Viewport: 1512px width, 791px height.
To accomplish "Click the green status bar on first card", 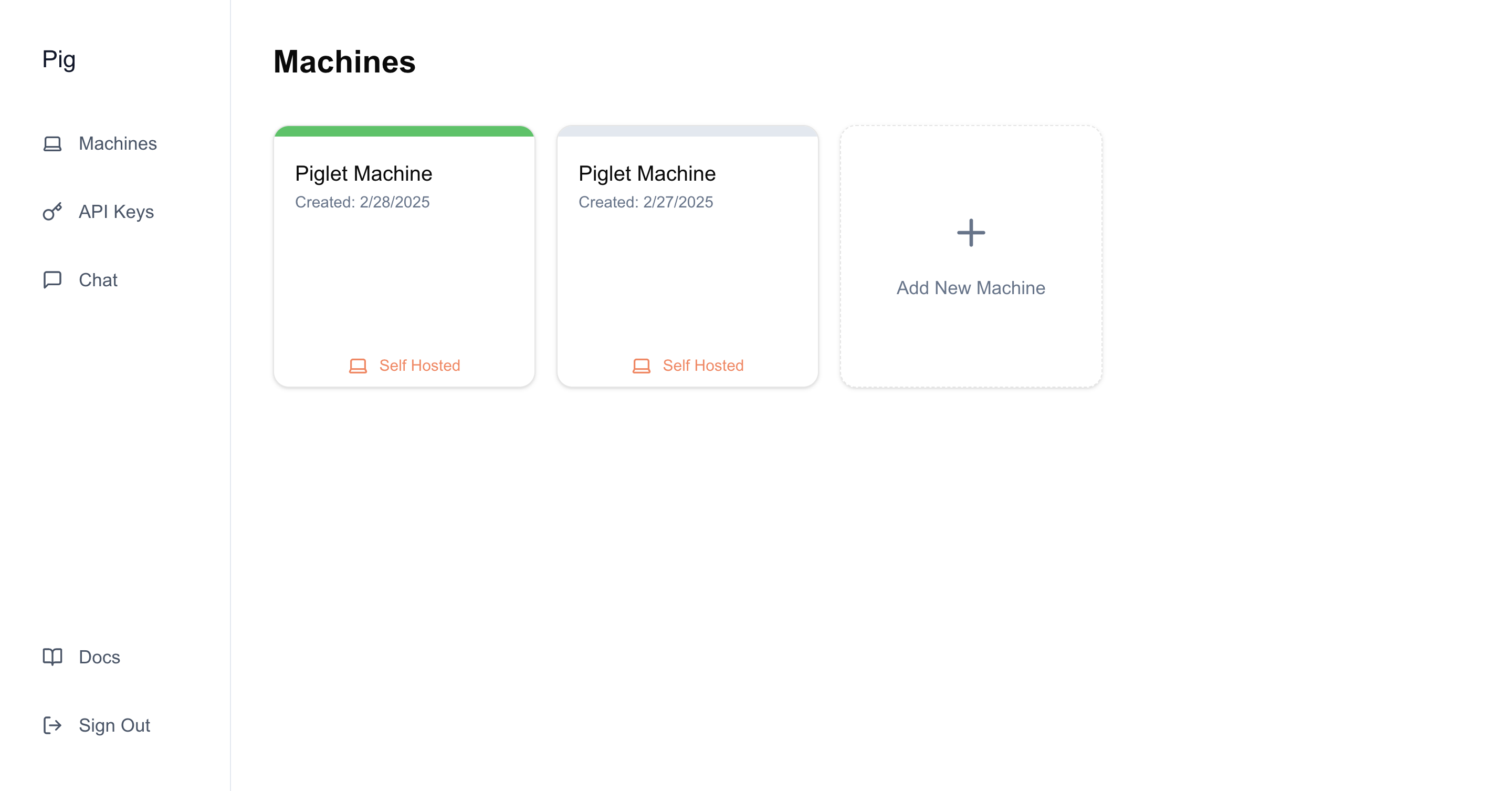I will [x=404, y=131].
